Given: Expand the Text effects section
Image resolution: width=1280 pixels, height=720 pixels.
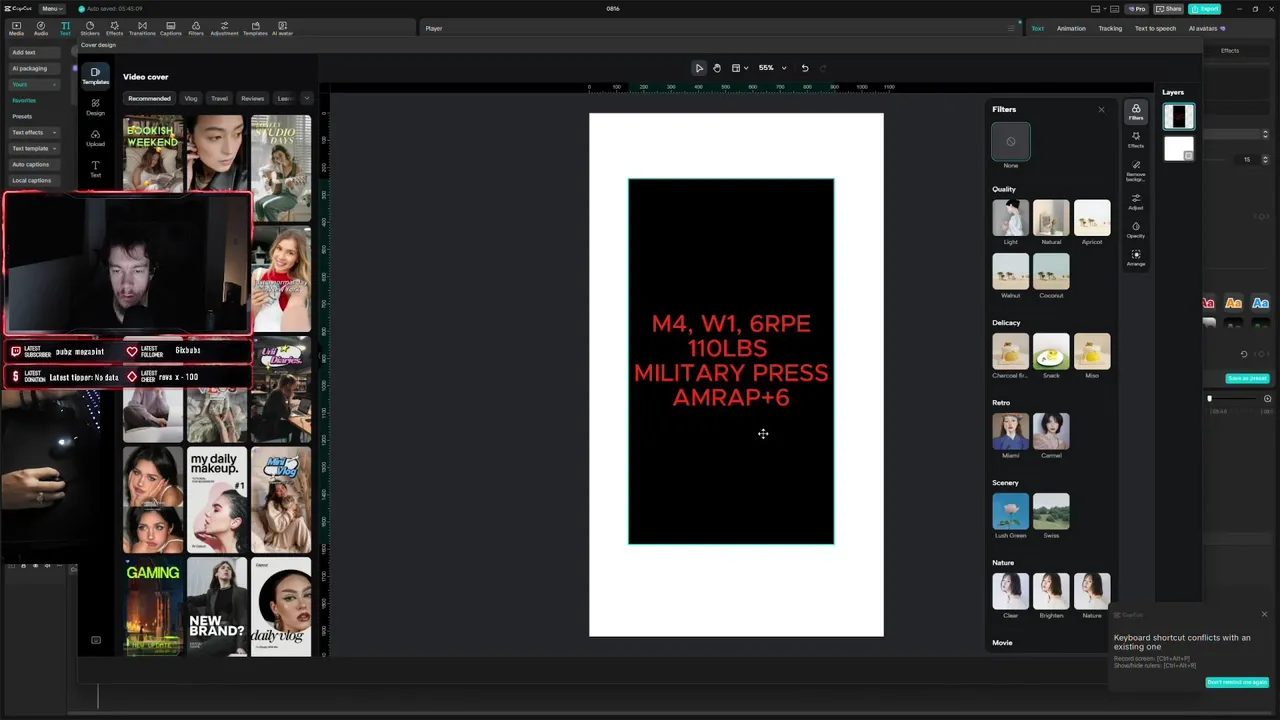Looking at the screenshot, I should (32, 132).
